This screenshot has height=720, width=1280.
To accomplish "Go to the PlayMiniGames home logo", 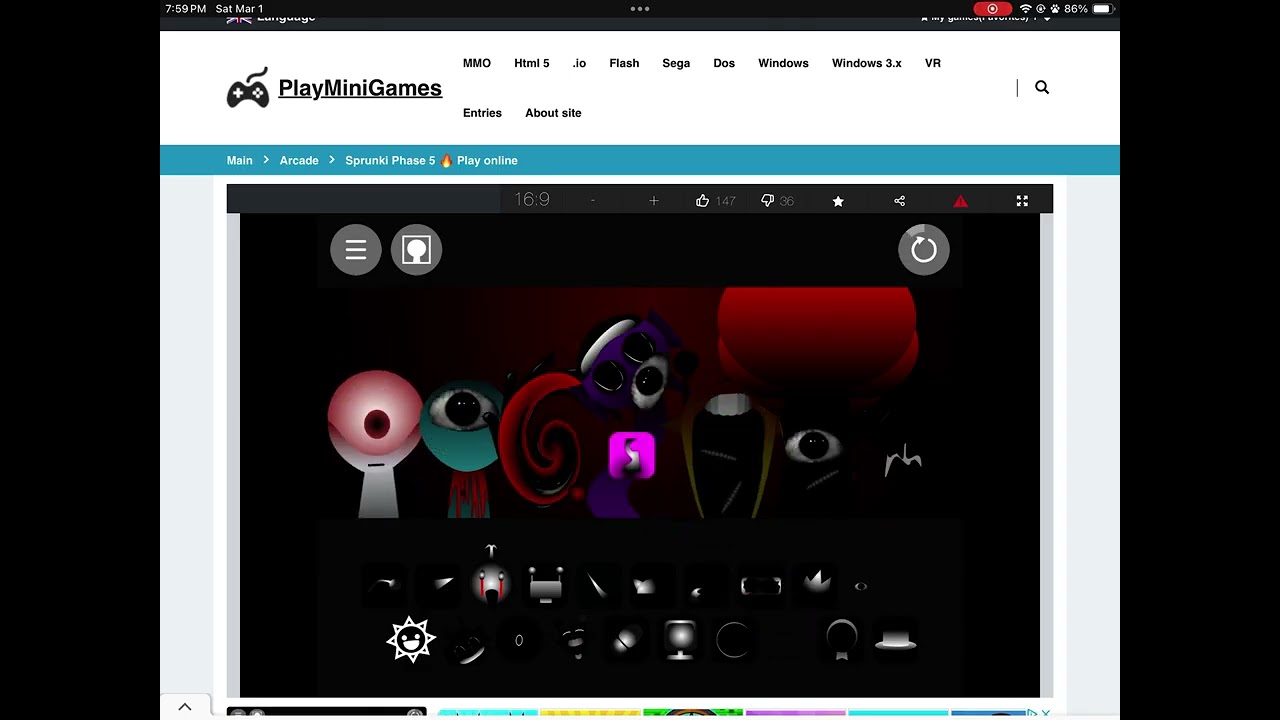I will [334, 88].
